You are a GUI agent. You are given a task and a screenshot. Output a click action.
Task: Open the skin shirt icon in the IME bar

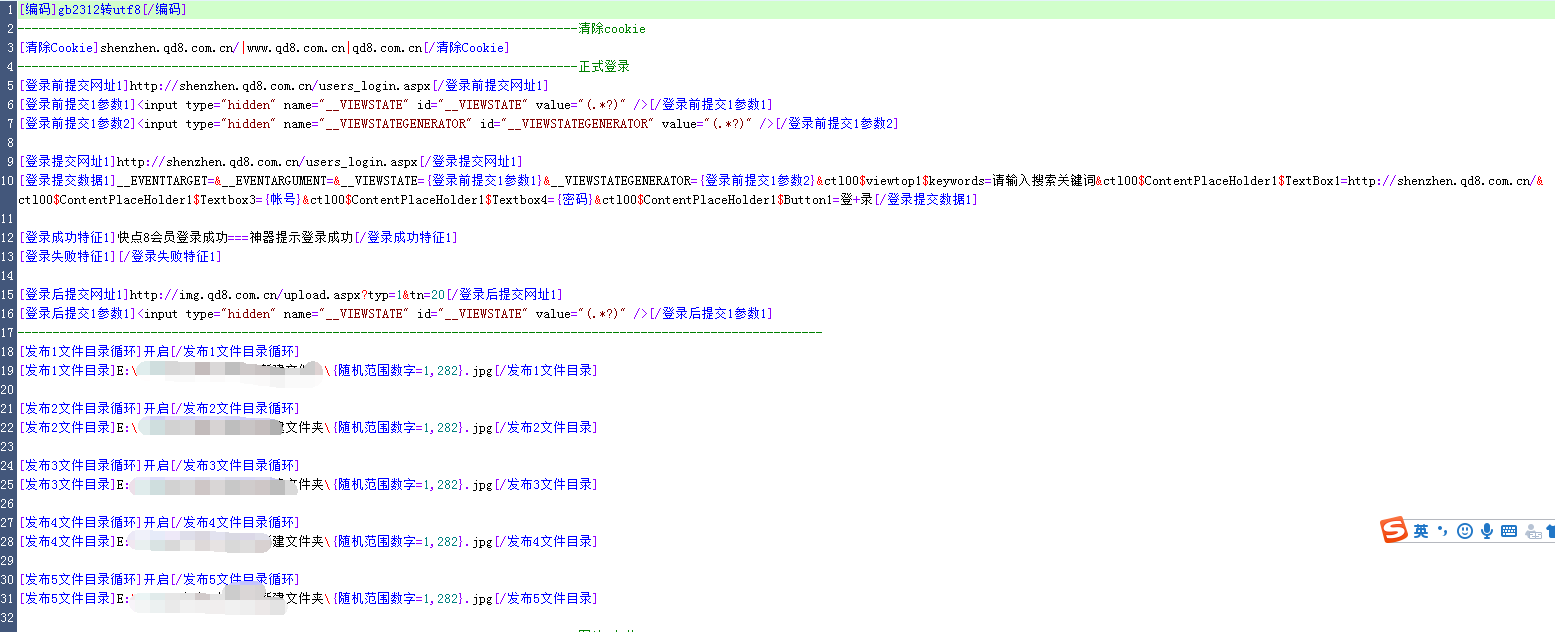point(1550,531)
